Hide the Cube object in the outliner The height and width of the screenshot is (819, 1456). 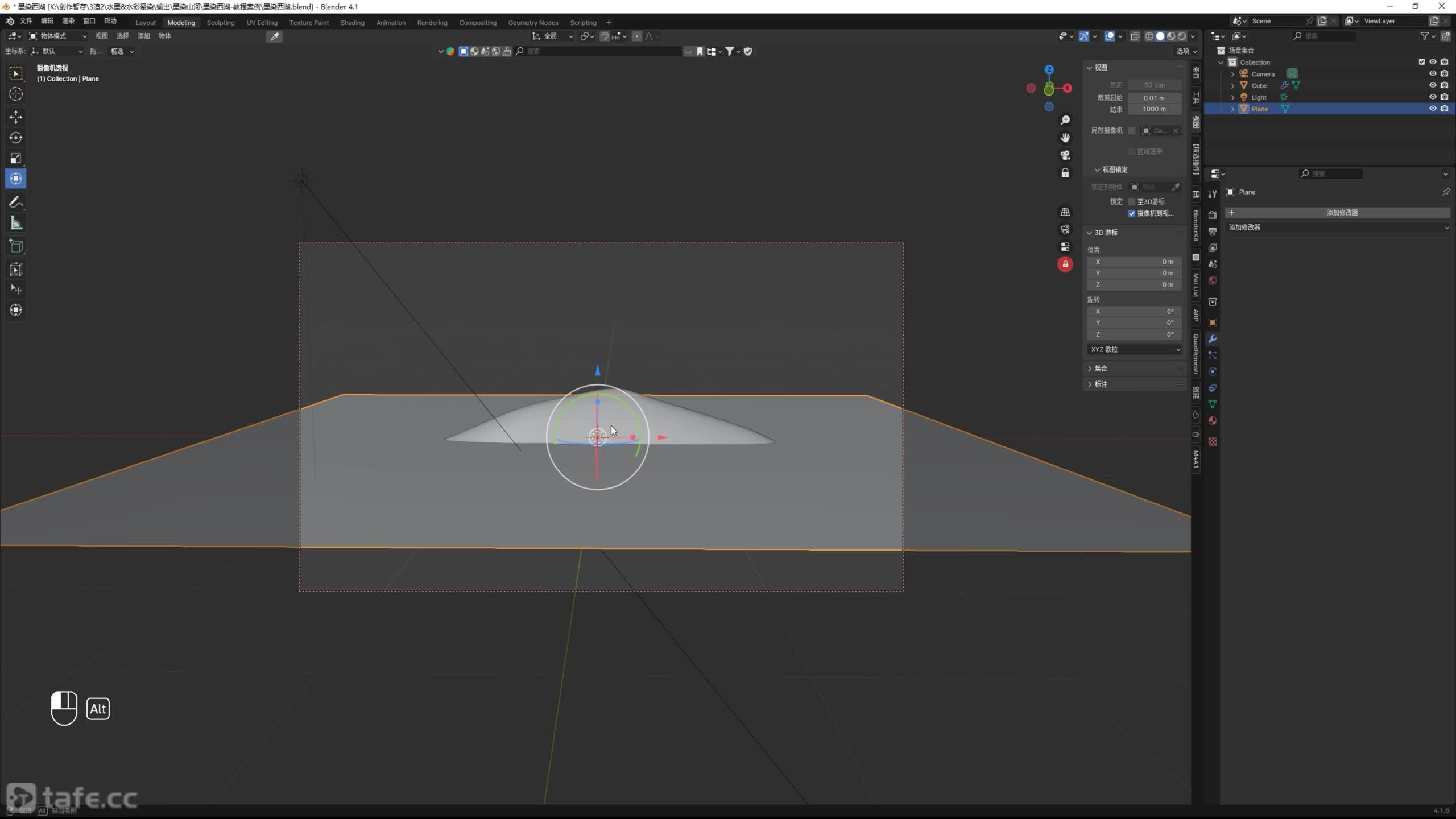tap(1433, 85)
